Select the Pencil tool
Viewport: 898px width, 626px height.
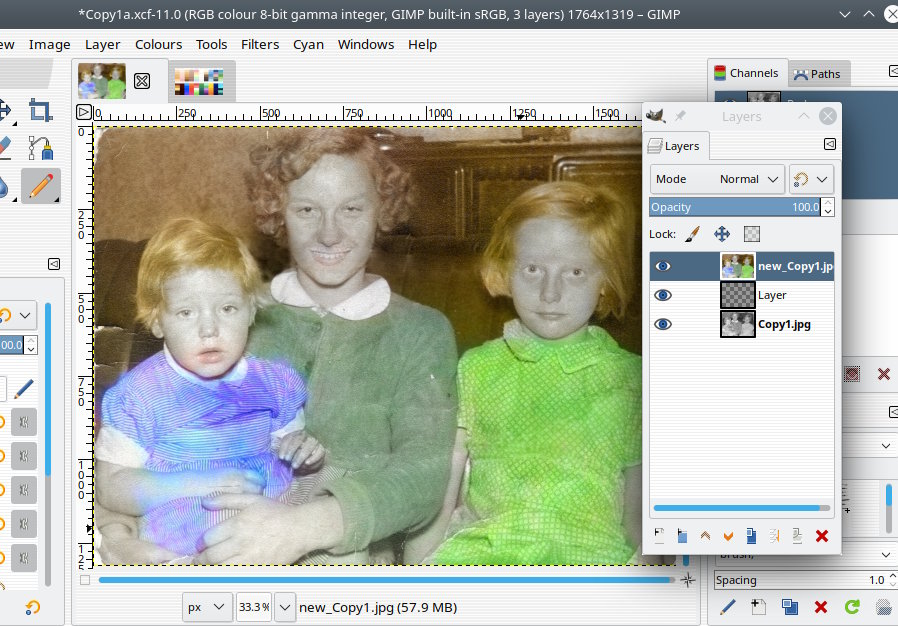(x=40, y=185)
